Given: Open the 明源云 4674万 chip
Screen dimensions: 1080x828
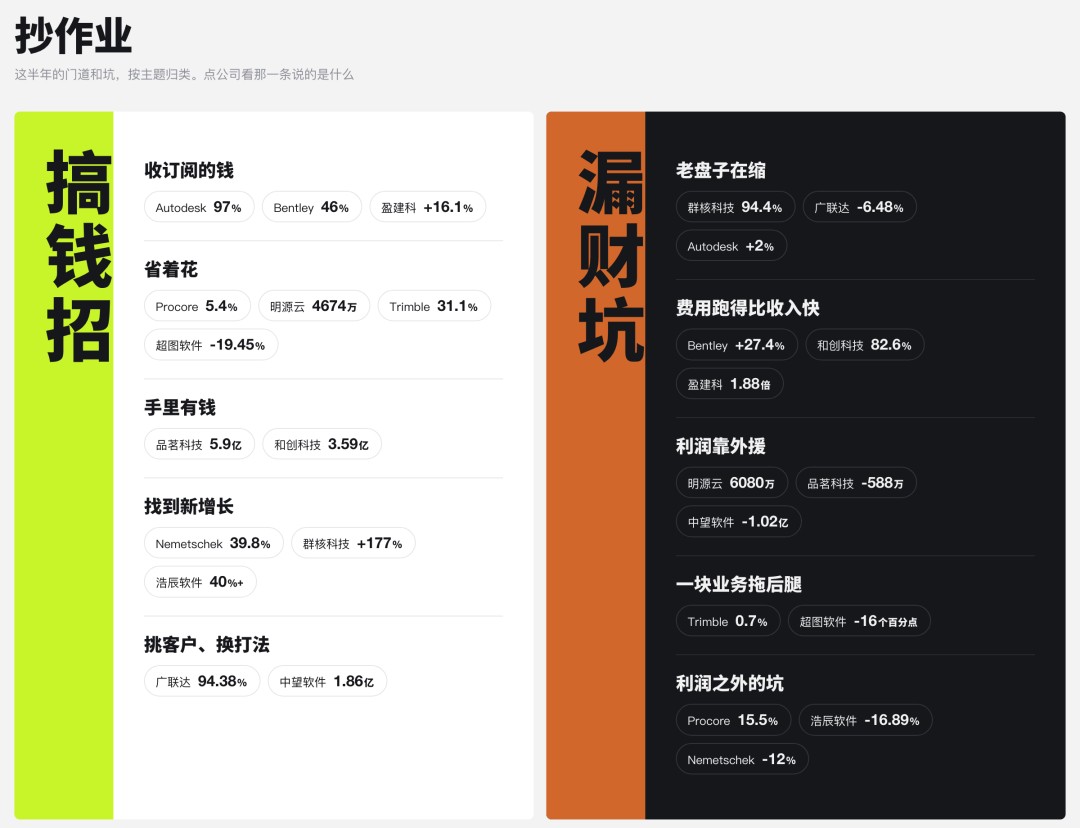Looking at the screenshot, I should (x=314, y=307).
